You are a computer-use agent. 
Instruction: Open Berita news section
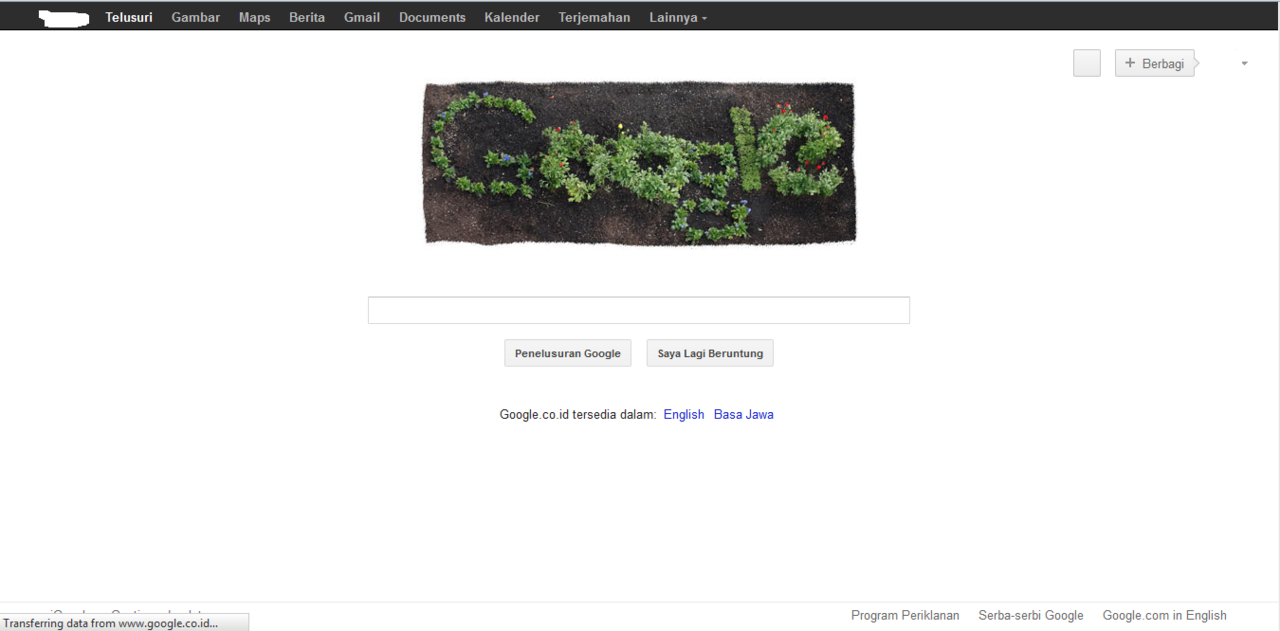(307, 17)
